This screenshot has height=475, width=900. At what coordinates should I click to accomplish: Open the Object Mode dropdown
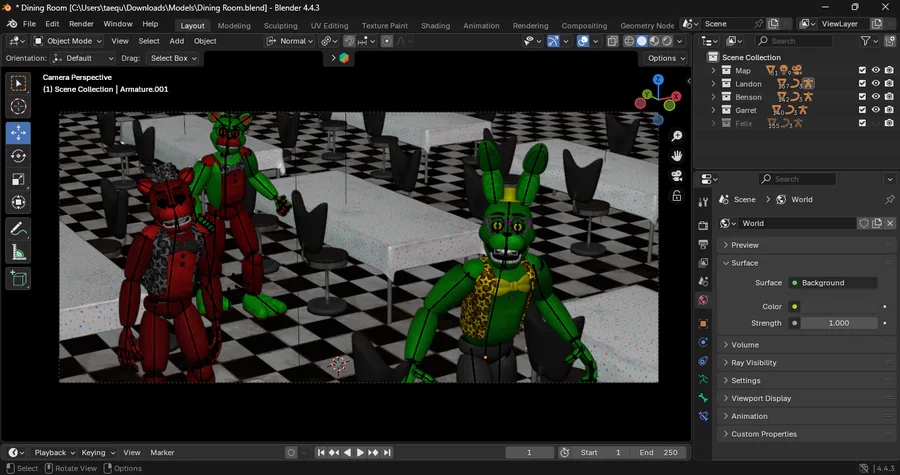pyautogui.click(x=67, y=41)
